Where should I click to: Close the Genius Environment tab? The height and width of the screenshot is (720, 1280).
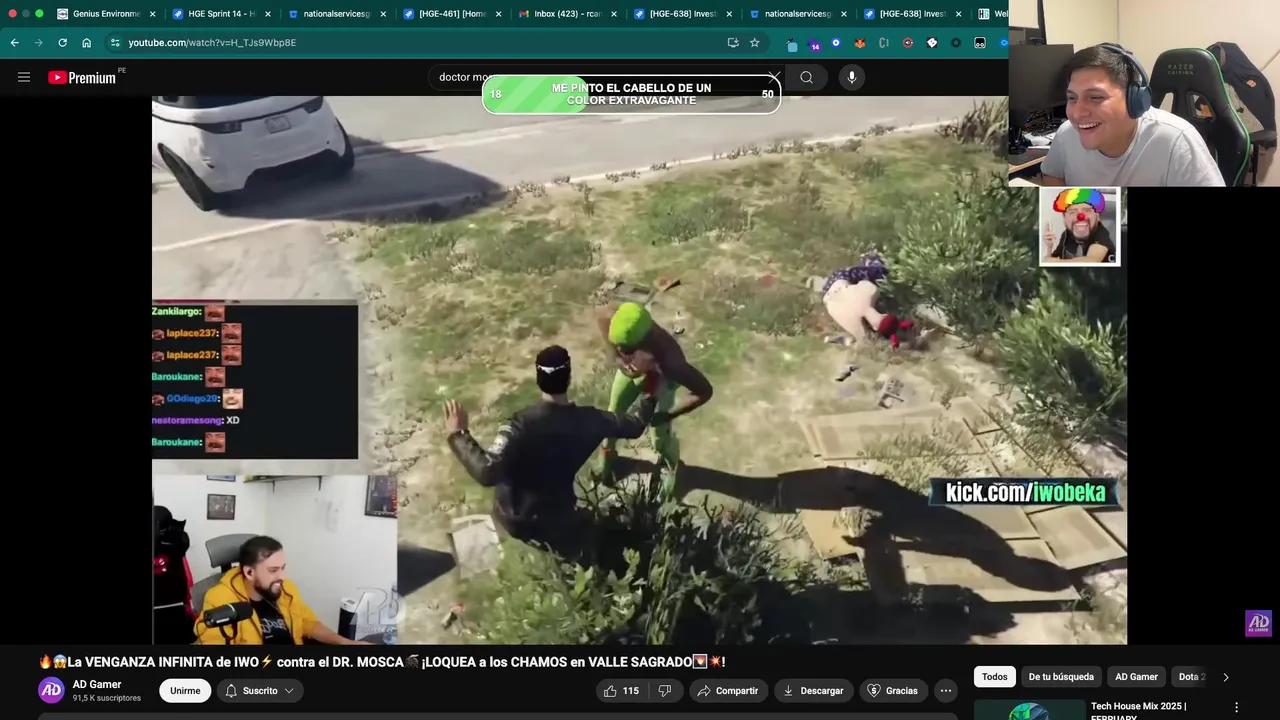[x=153, y=14]
